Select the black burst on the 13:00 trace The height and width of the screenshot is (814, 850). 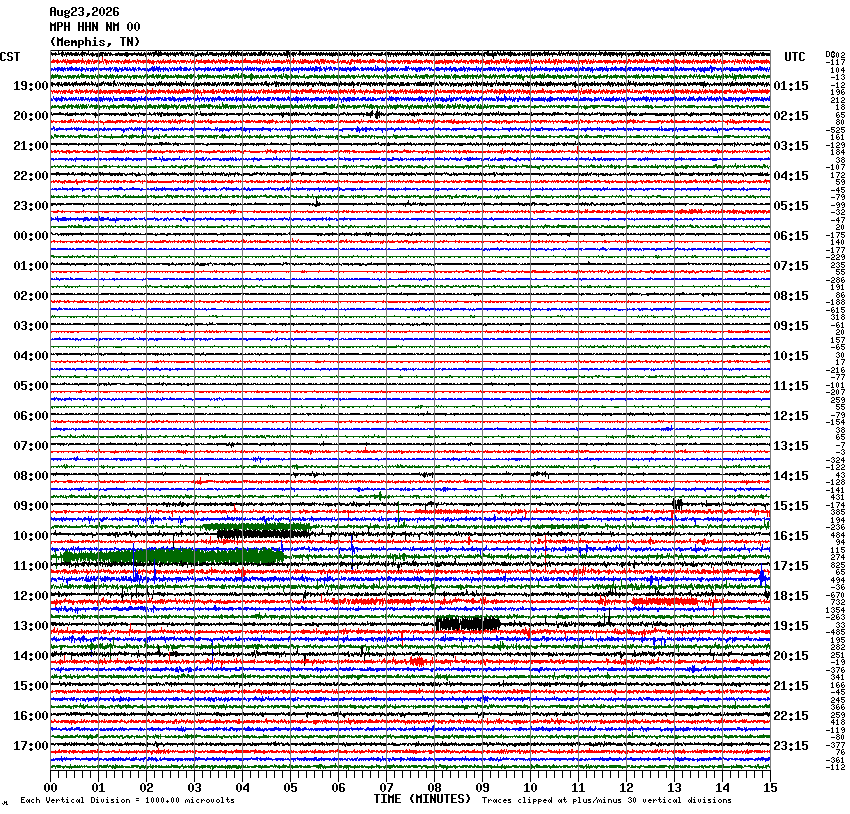(468, 624)
